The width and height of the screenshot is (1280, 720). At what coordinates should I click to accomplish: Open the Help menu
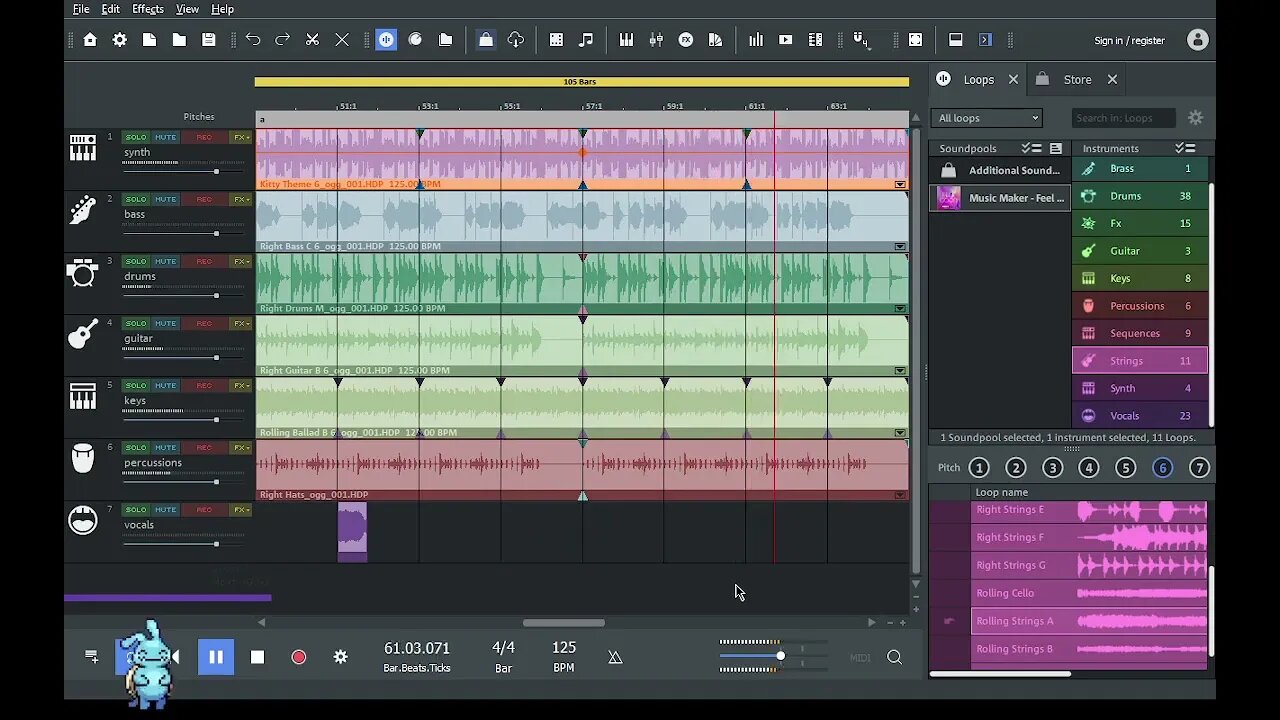click(x=222, y=9)
